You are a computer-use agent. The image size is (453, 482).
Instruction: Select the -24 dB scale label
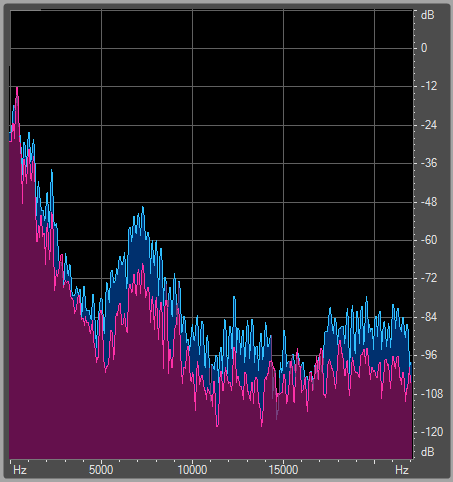428,125
